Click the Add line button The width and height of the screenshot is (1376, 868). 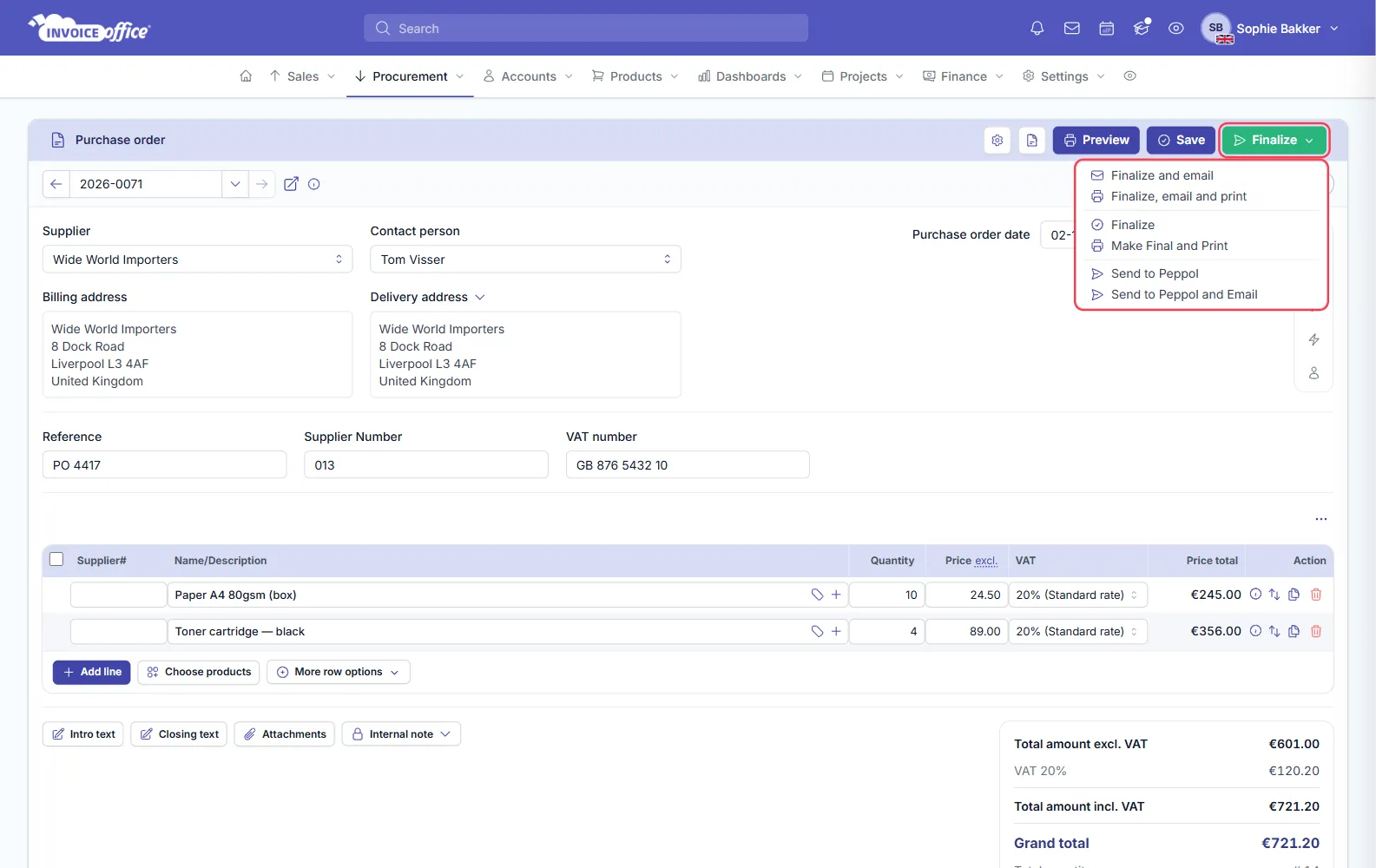(x=91, y=672)
